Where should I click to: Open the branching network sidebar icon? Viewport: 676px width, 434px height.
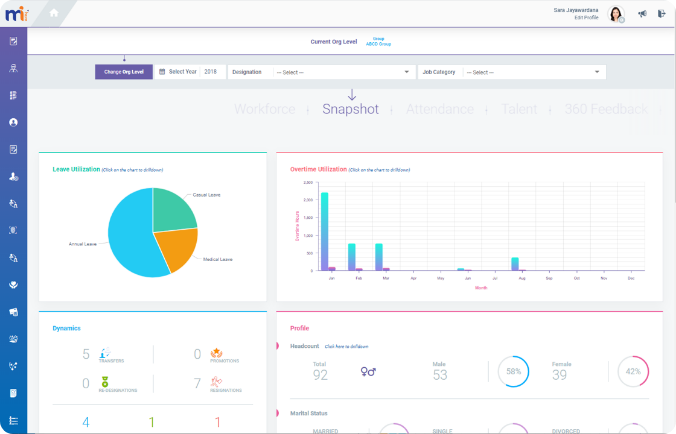pyautogui.click(x=13, y=366)
